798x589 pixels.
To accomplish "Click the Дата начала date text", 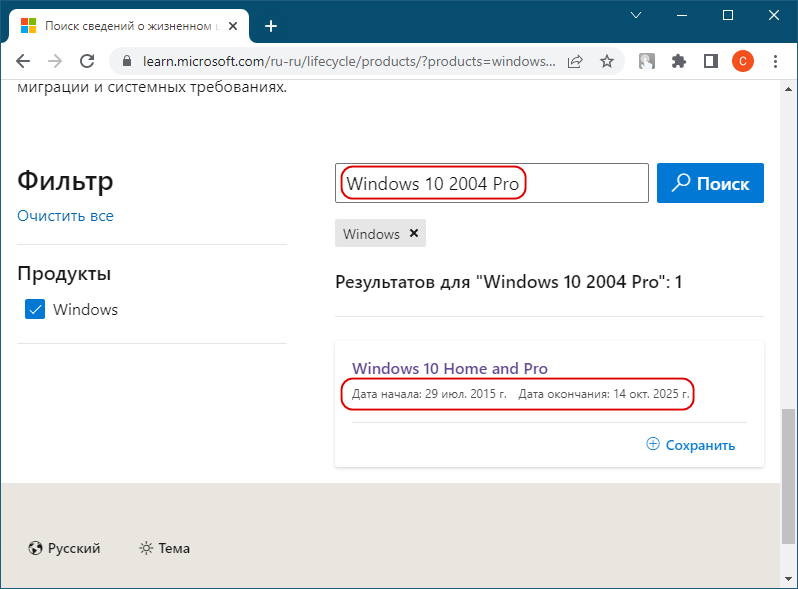I will tap(429, 394).
